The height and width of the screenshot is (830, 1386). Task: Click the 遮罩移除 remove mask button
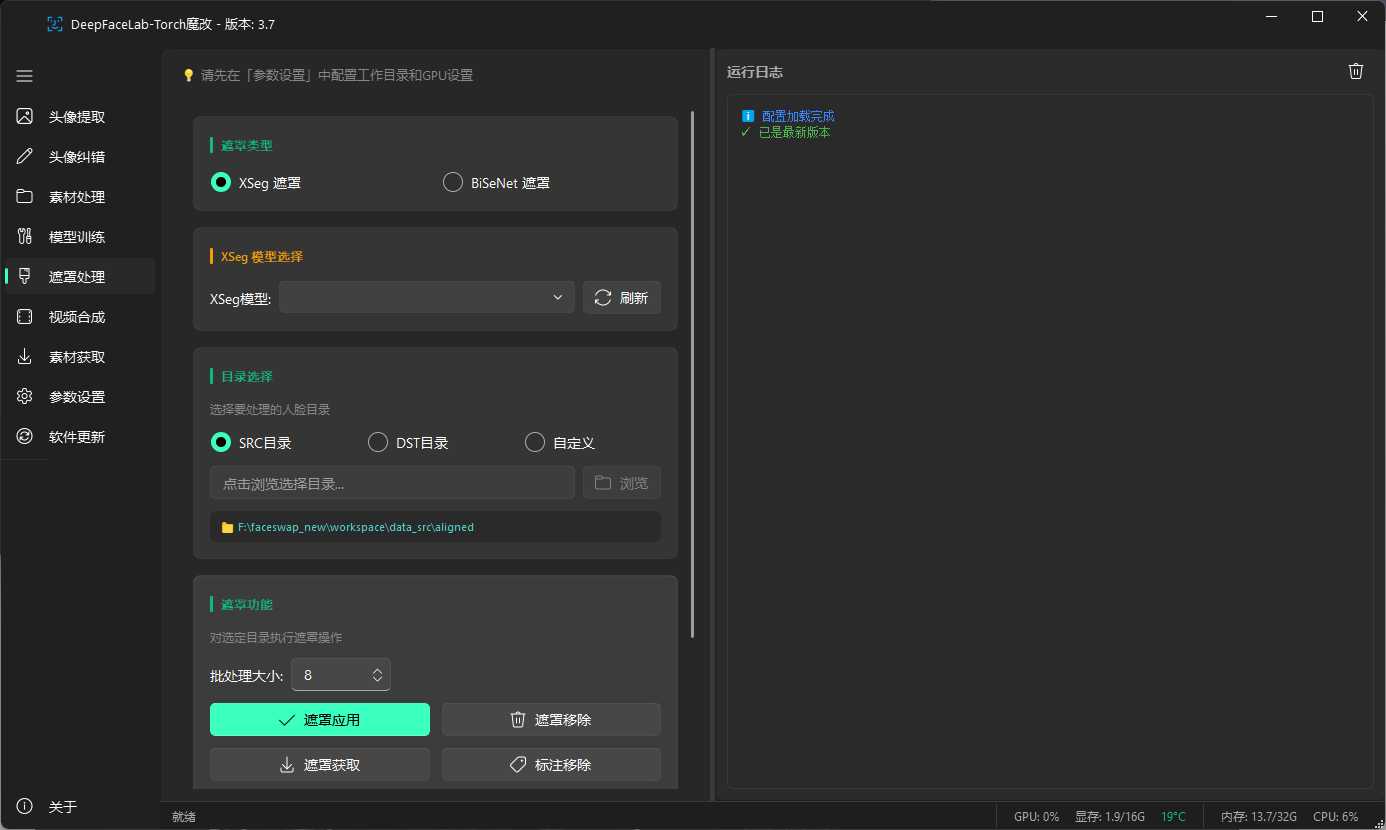click(551, 720)
